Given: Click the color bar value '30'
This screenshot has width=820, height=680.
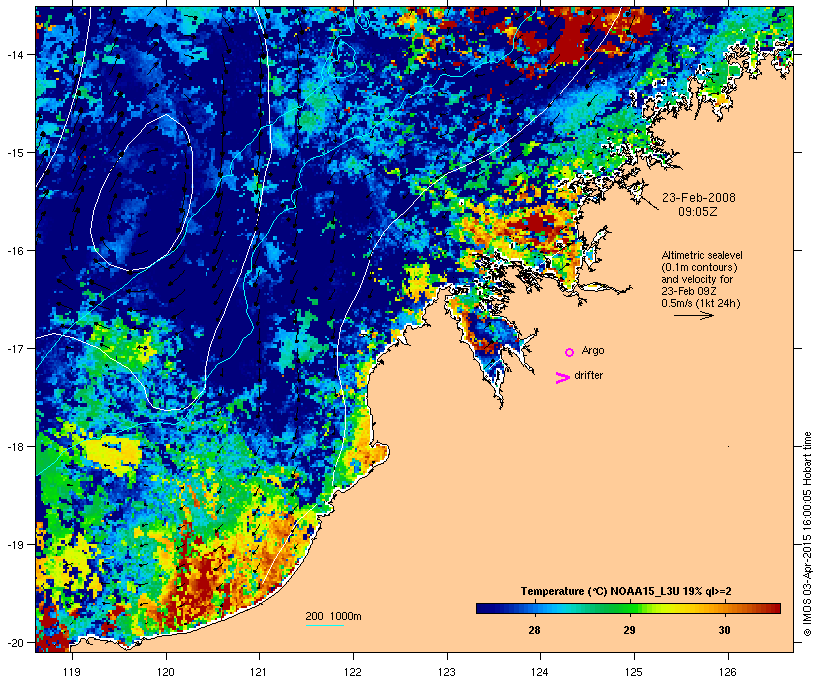Looking at the screenshot, I should coord(724,630).
